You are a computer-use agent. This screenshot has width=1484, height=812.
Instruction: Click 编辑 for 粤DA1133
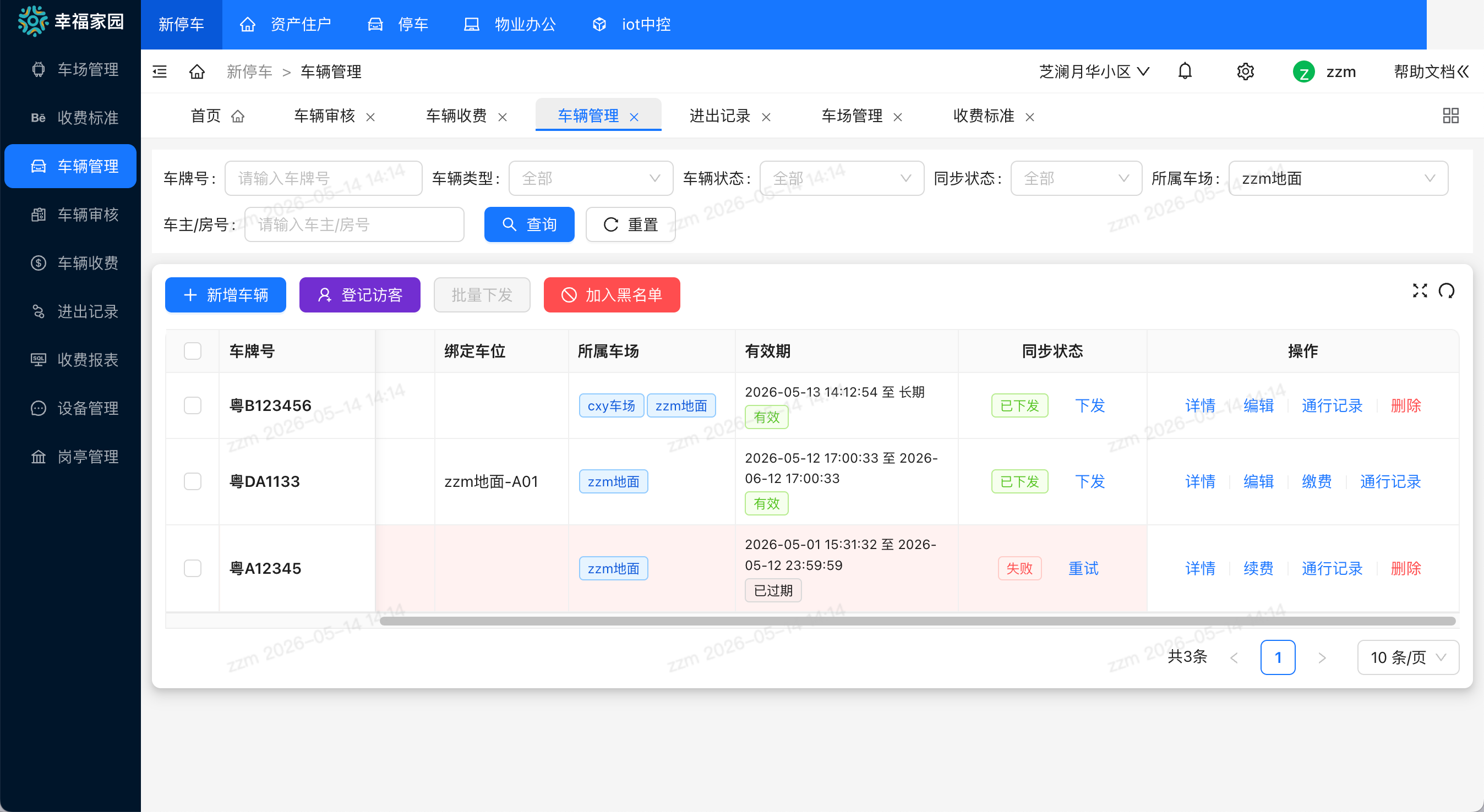[1258, 481]
